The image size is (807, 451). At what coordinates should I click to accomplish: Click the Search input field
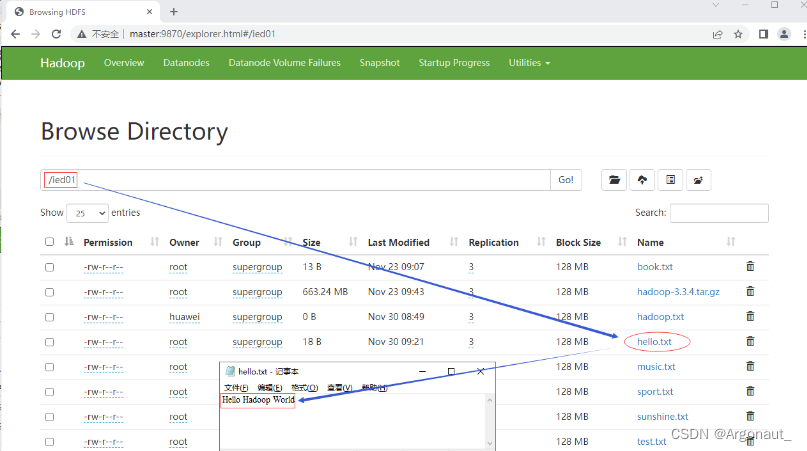719,213
